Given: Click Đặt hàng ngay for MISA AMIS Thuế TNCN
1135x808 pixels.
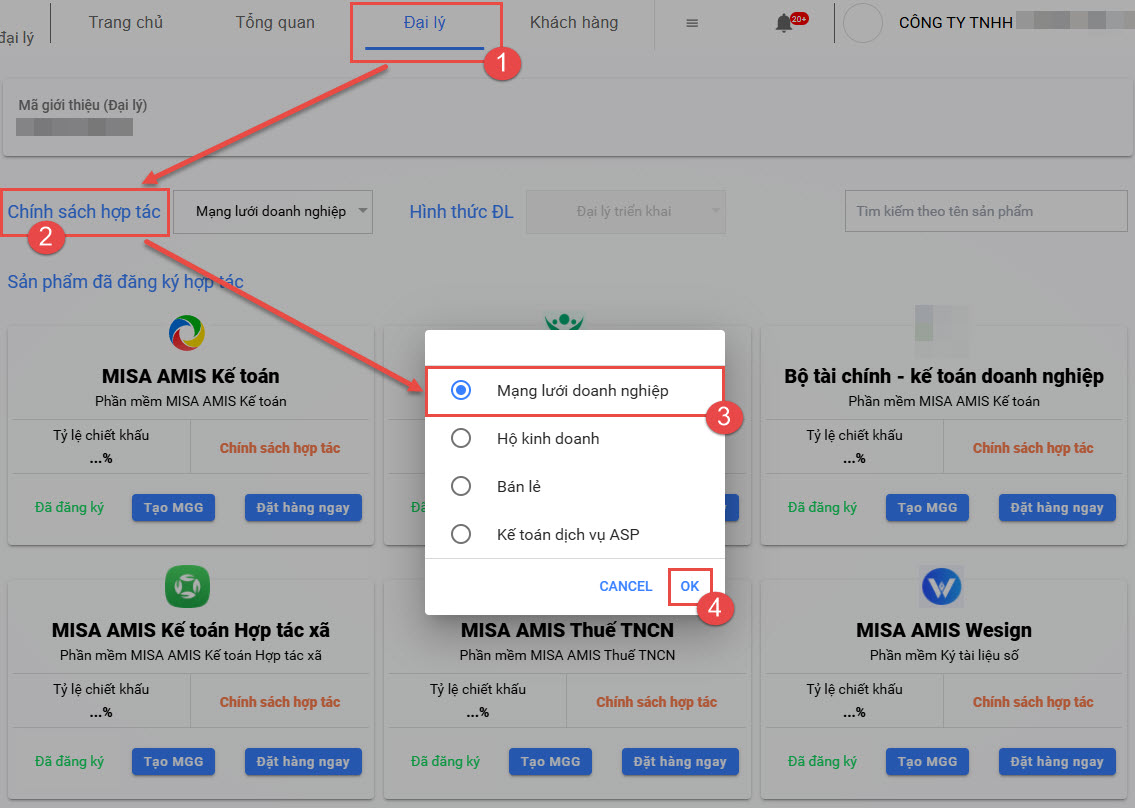Looking at the screenshot, I should [680, 762].
